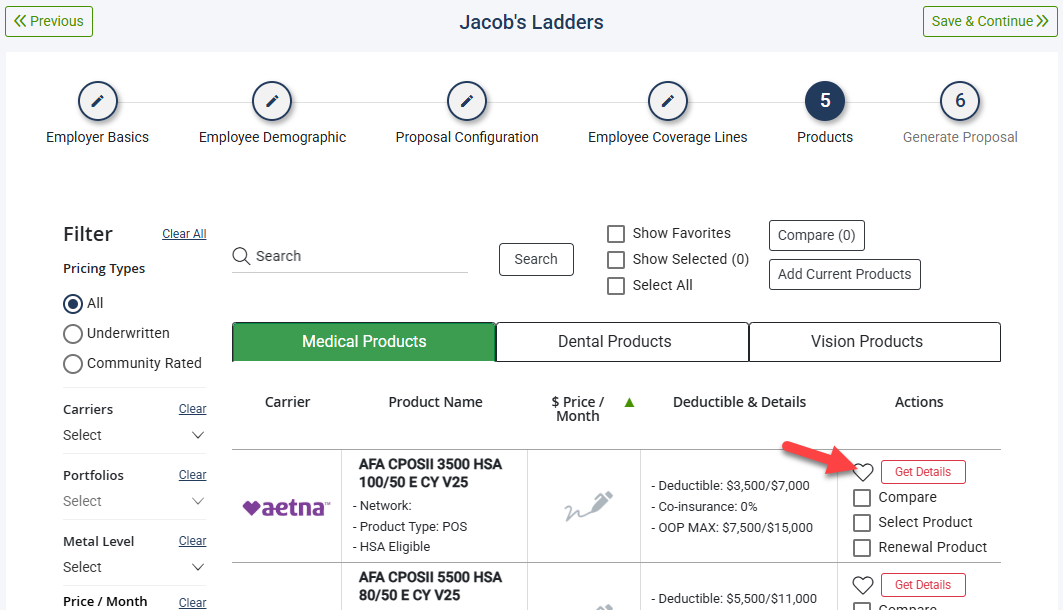
Task: Open Proposal Configuration step pencil icon
Action: pos(466,101)
